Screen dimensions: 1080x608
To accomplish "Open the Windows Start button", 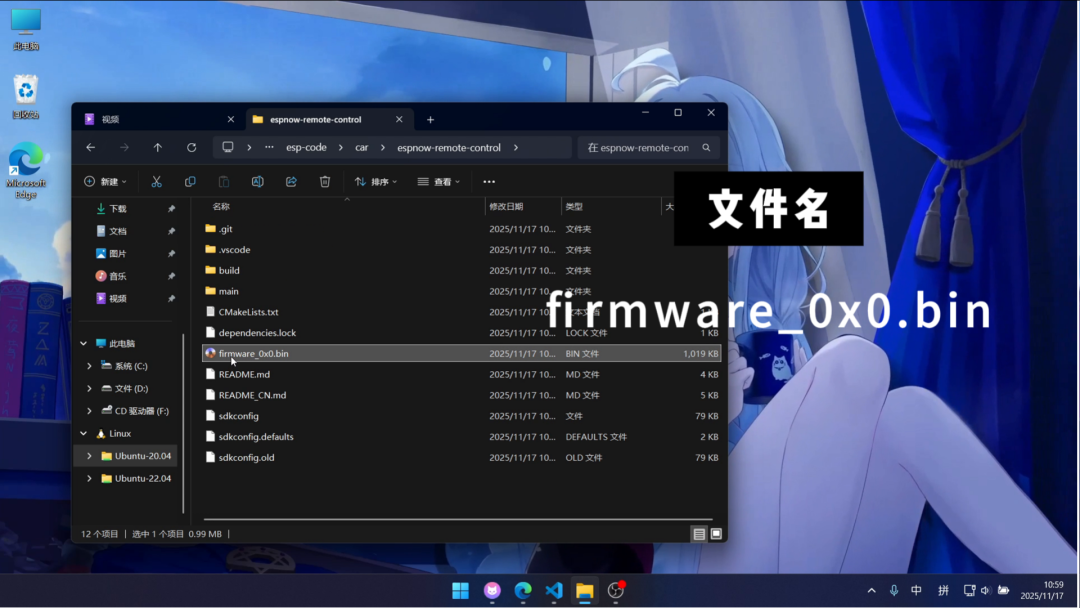I will point(460,591).
